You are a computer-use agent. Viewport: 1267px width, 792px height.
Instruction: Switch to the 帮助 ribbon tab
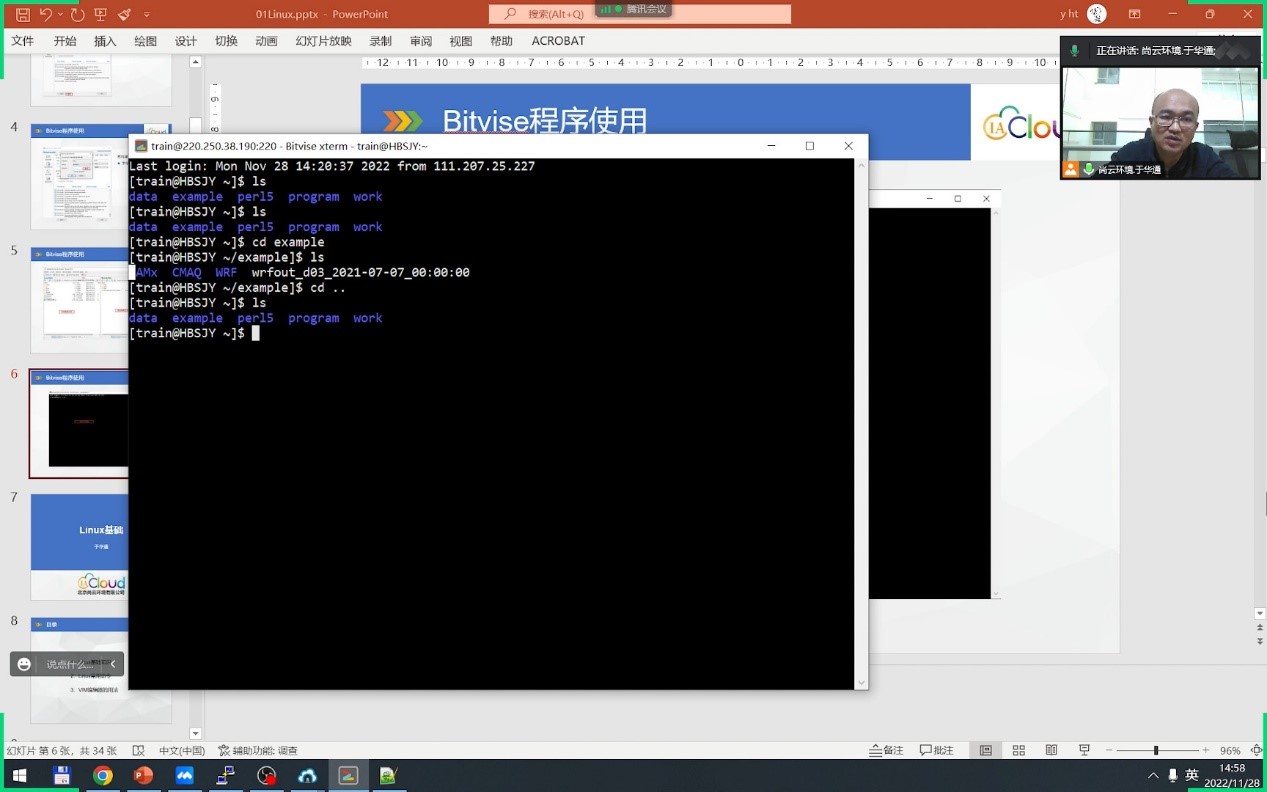coord(501,41)
